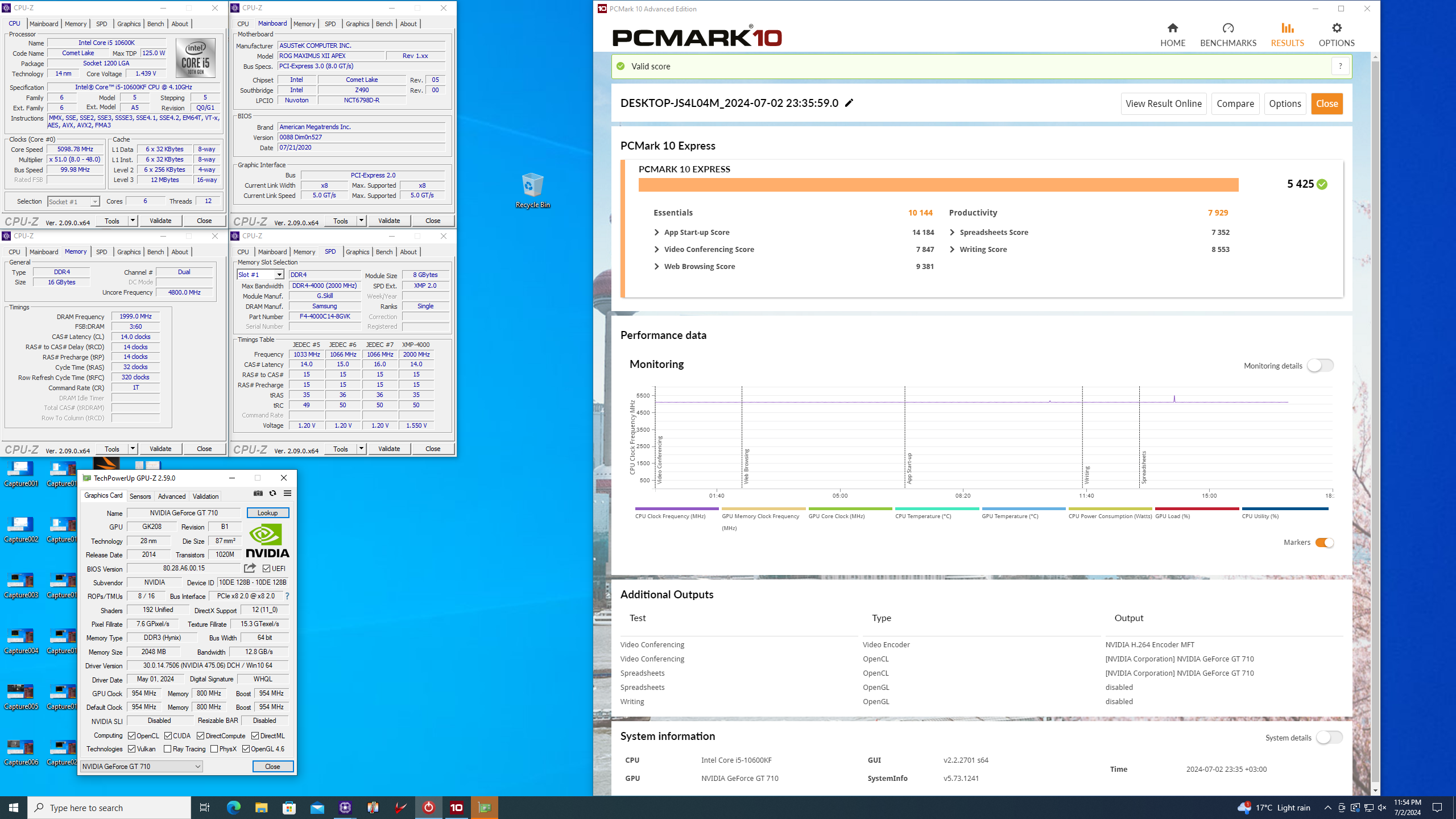
Task: Open File Explorer from taskbar
Action: pos(261,807)
